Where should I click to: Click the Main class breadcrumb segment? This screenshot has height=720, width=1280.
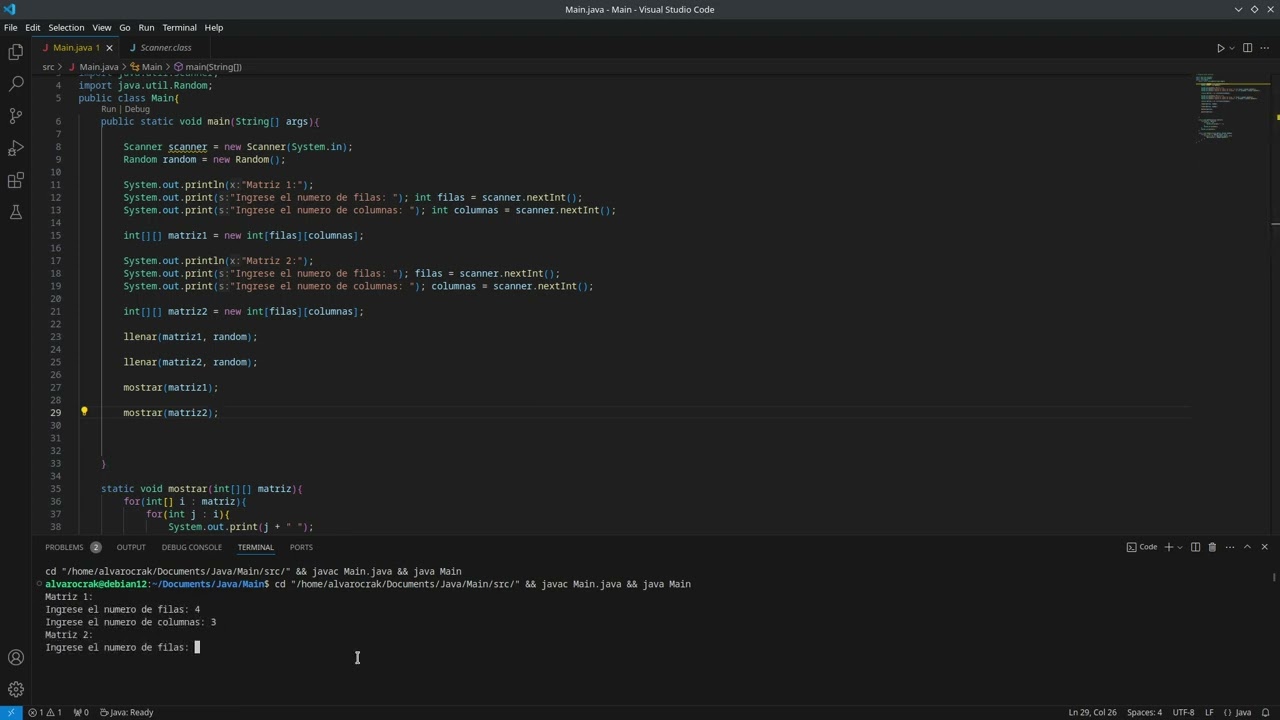click(x=146, y=67)
